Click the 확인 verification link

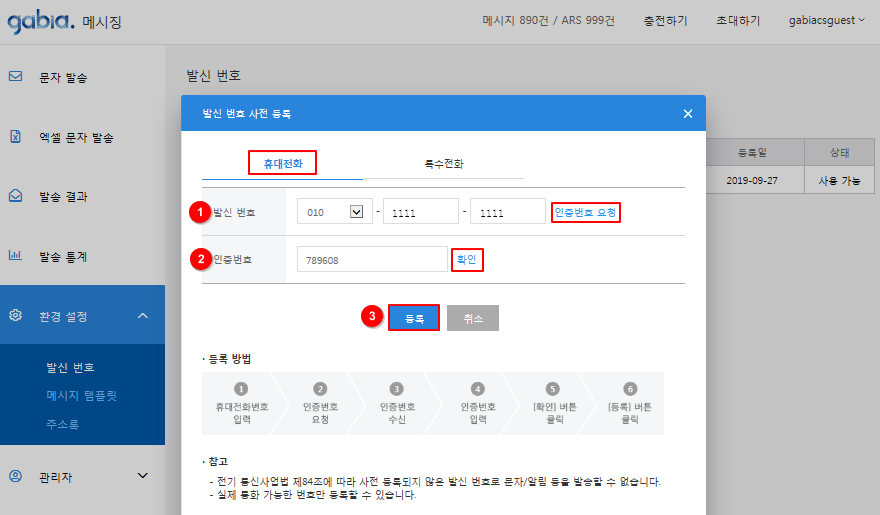click(468, 259)
